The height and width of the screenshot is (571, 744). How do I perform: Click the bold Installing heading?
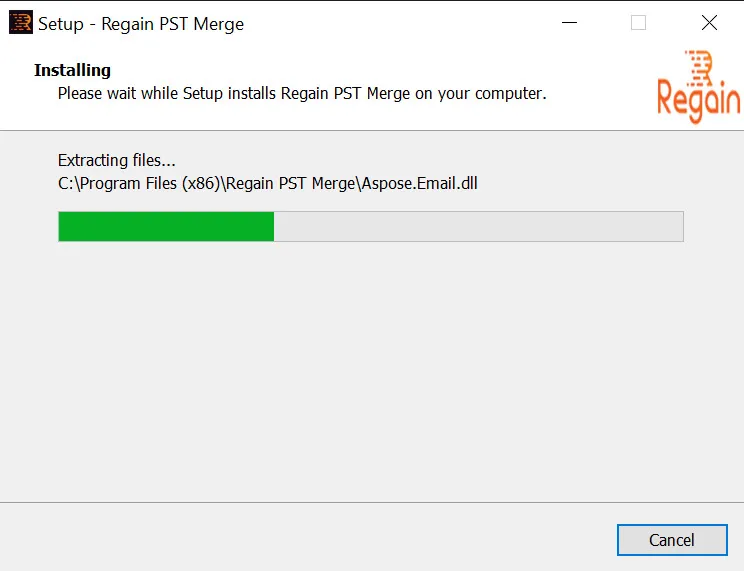tap(72, 70)
